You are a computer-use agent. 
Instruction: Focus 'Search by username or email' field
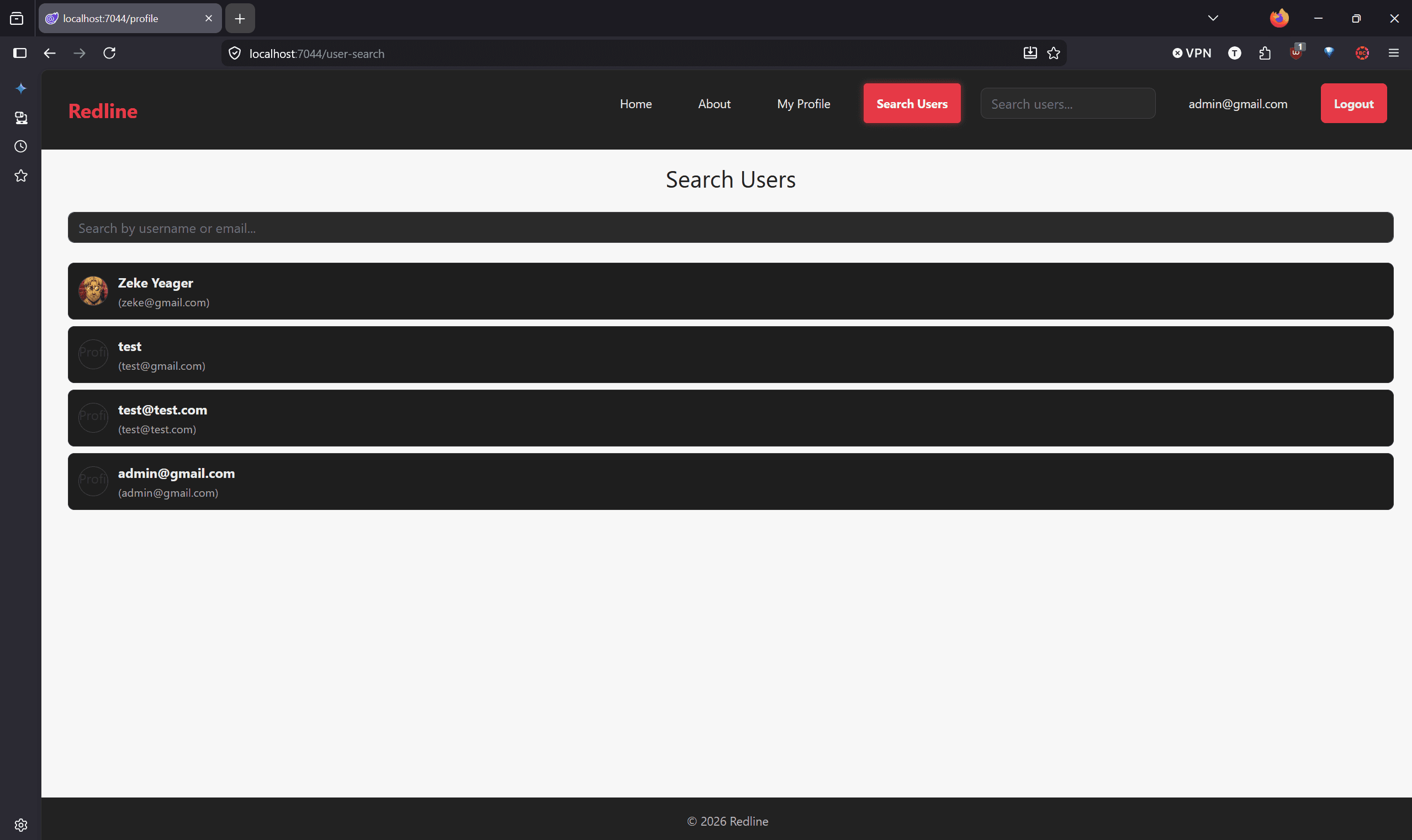click(731, 227)
